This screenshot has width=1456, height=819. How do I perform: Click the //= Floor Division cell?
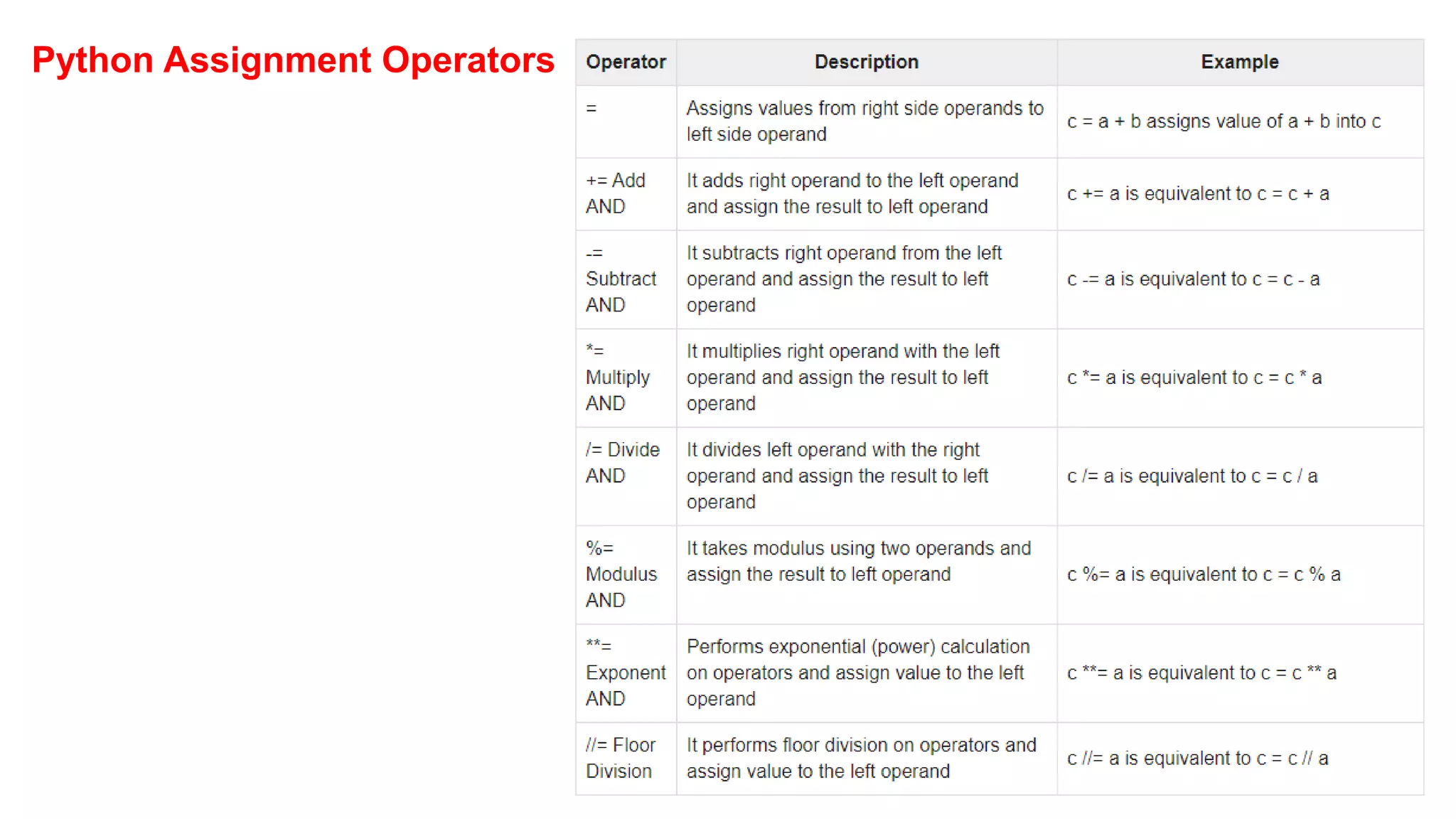626,758
